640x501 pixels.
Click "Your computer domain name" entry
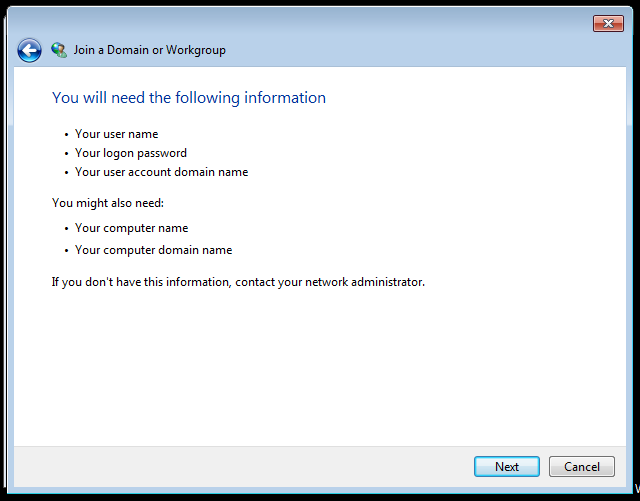153,250
